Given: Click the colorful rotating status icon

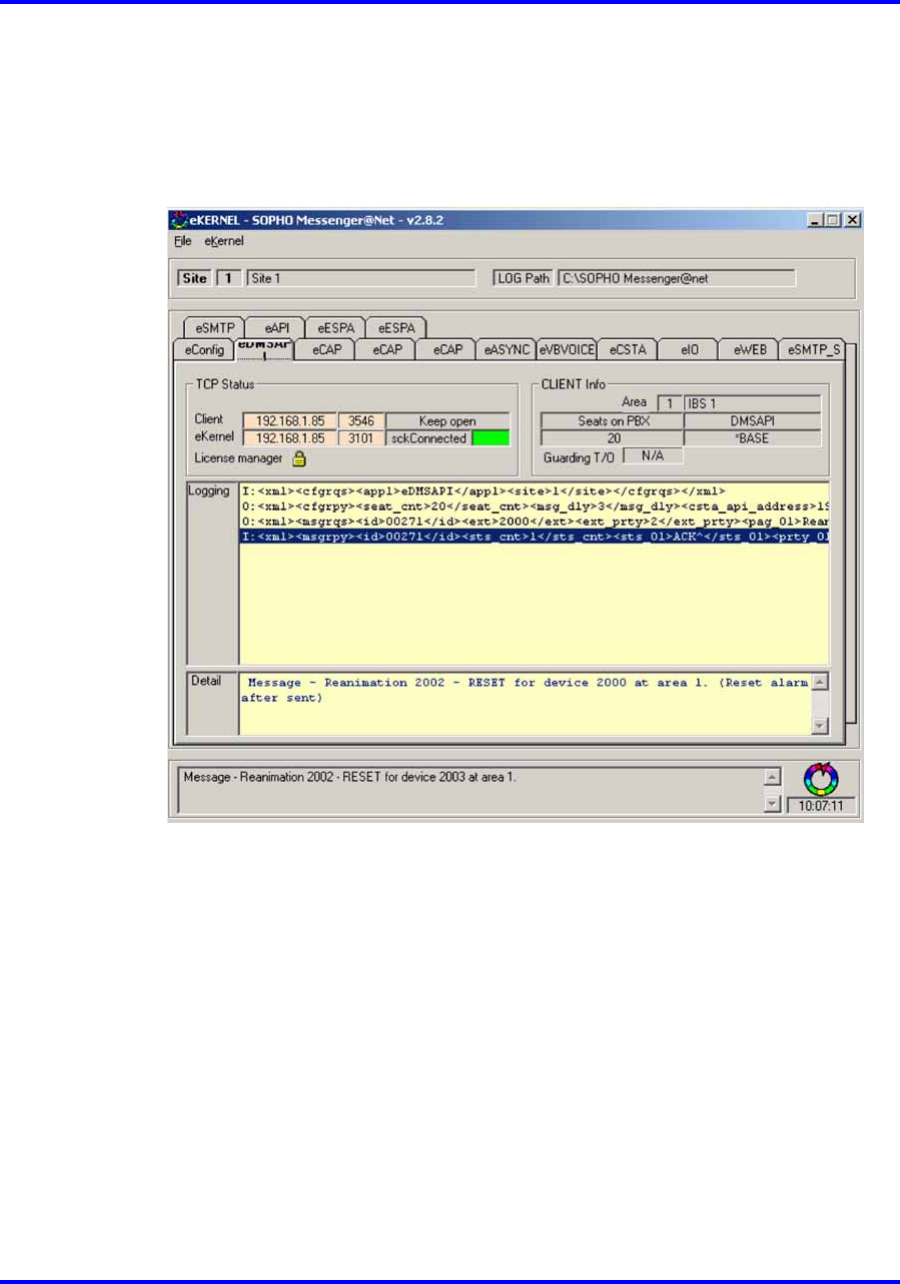Looking at the screenshot, I should pyautogui.click(x=821, y=780).
